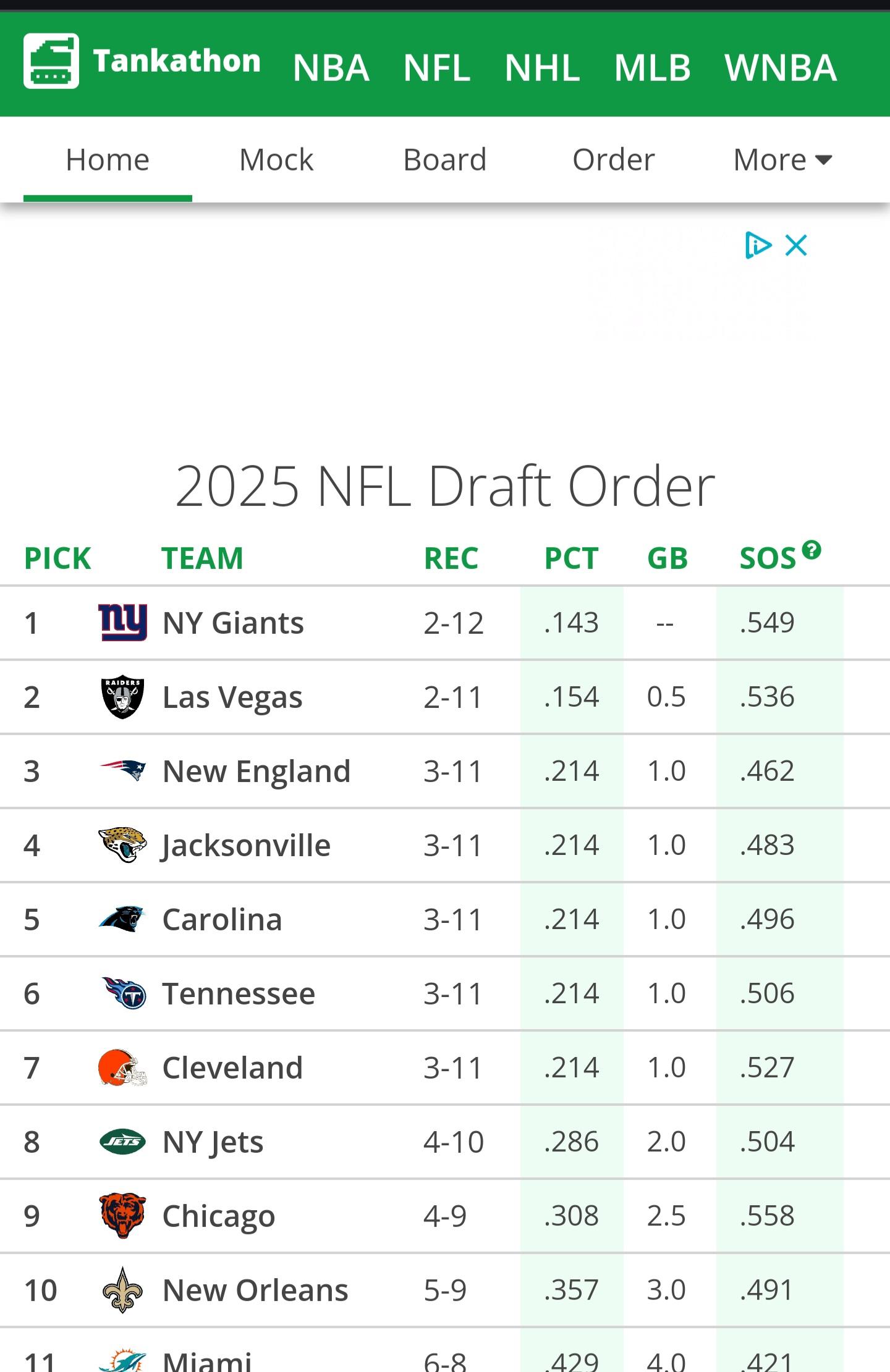Click the Chicago Bears logo
The image size is (890, 1372).
click(x=122, y=1215)
